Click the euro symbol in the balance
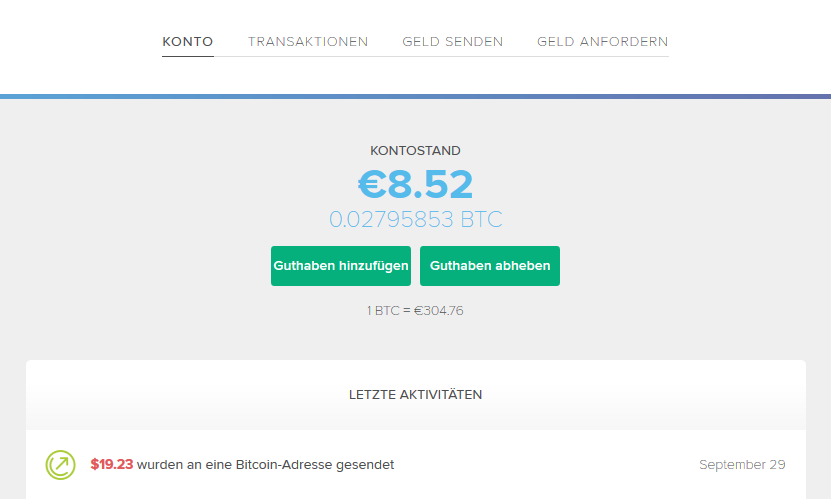This screenshot has height=499, width=831. (x=373, y=185)
